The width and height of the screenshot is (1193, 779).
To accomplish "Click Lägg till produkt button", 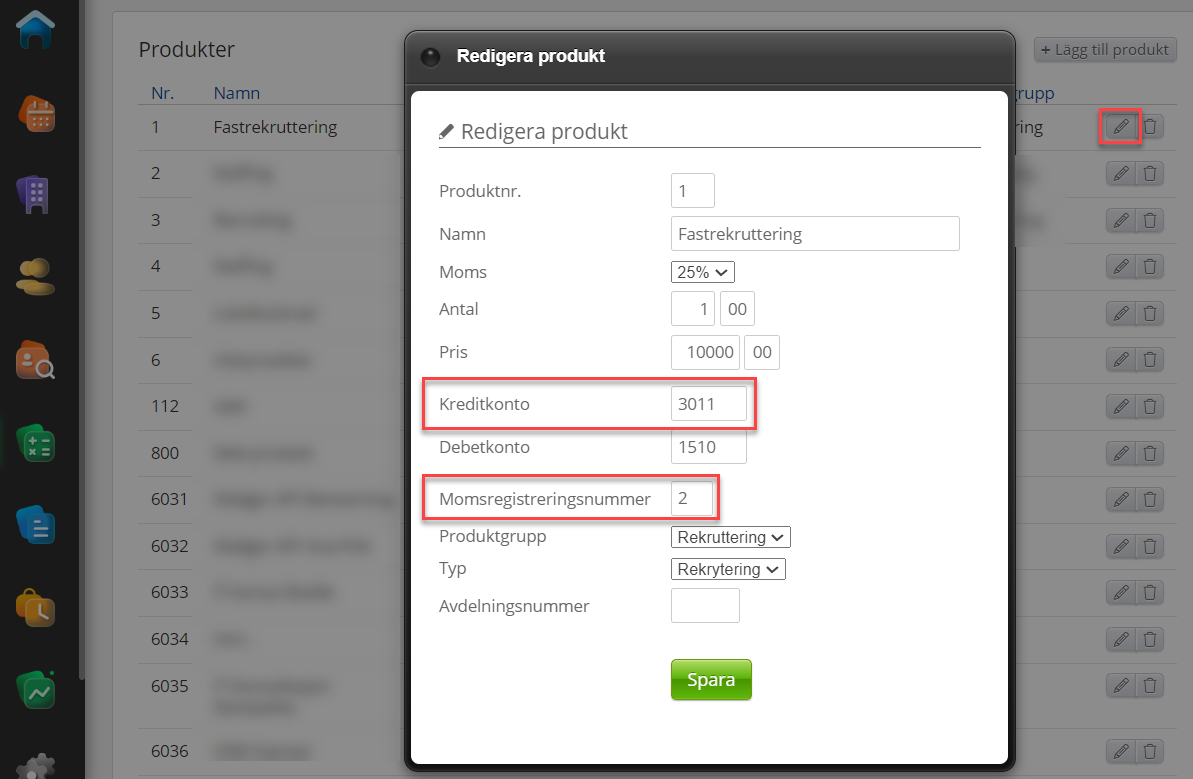I will (x=1105, y=50).
